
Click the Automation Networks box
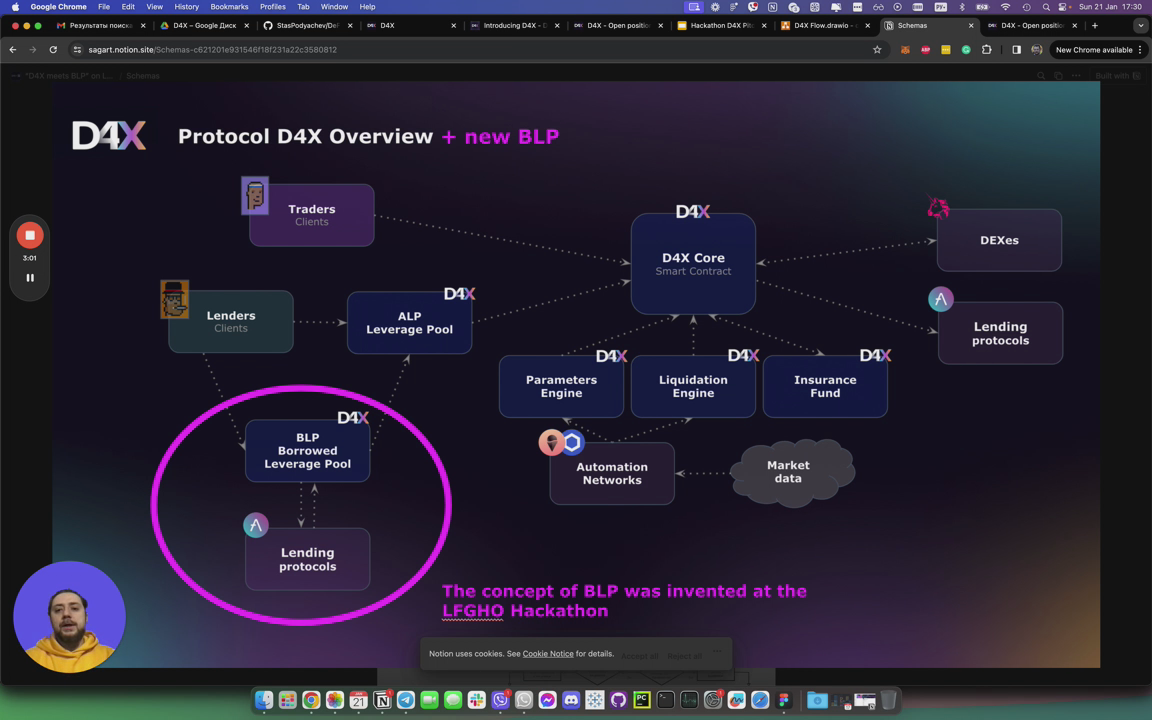(612, 473)
